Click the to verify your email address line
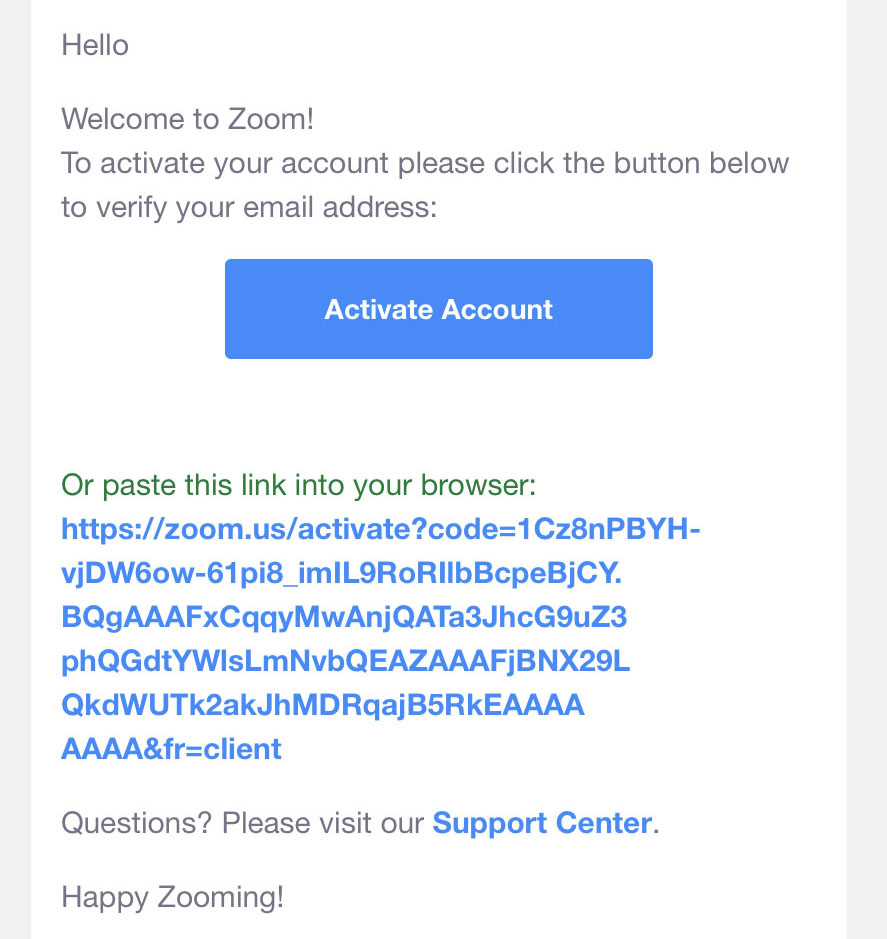 [249, 208]
